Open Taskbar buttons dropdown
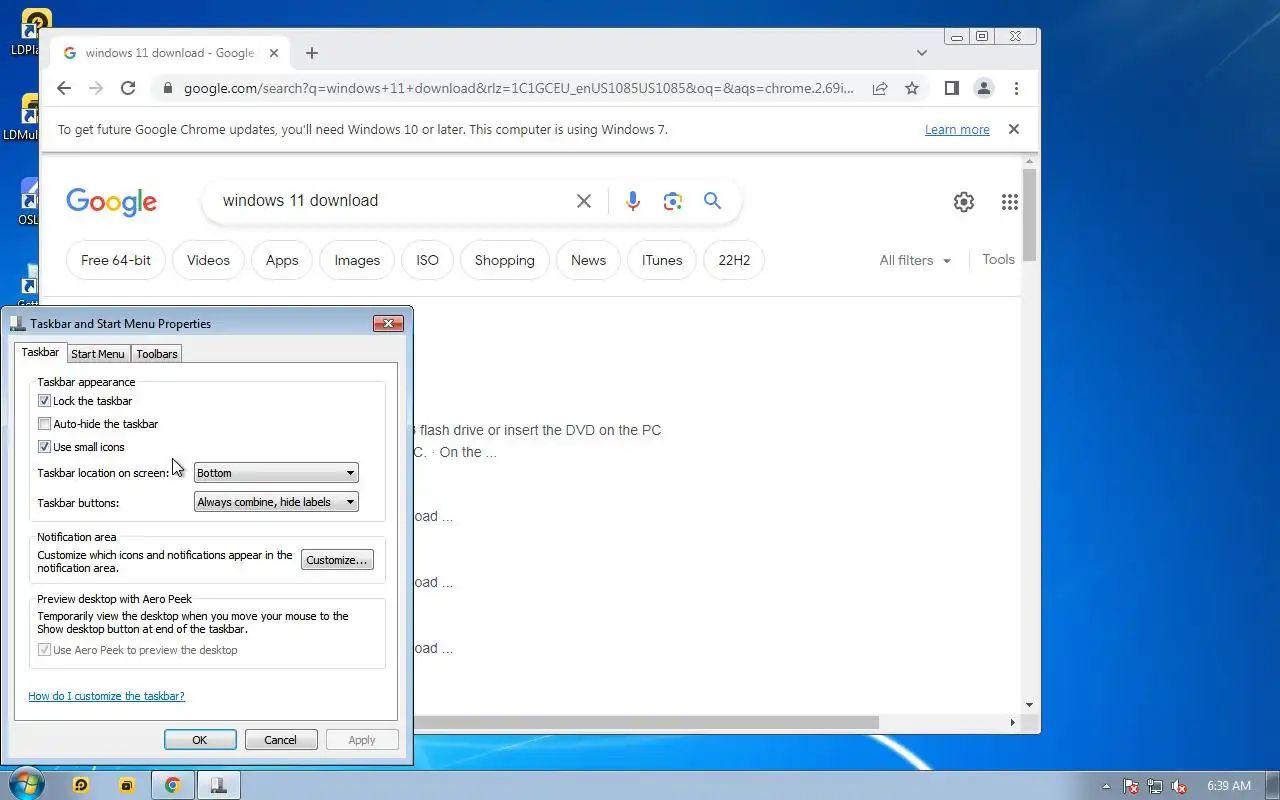This screenshot has height=800, width=1280. pos(276,502)
